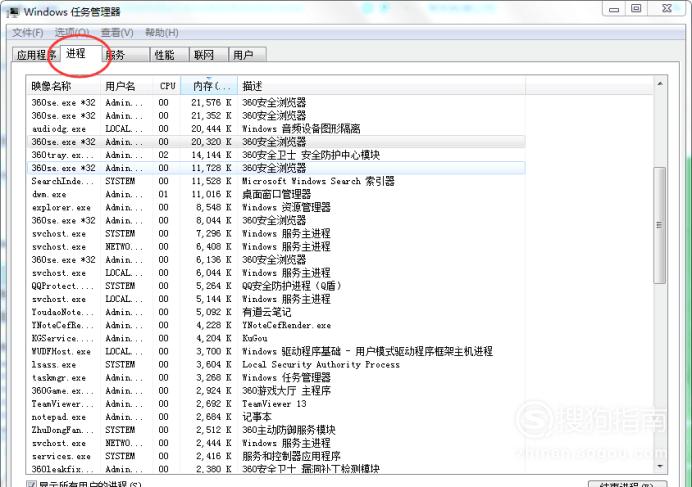The image size is (692, 487).
Task: Select the 360se.exe row using 21,576 K
Action: [276, 102]
